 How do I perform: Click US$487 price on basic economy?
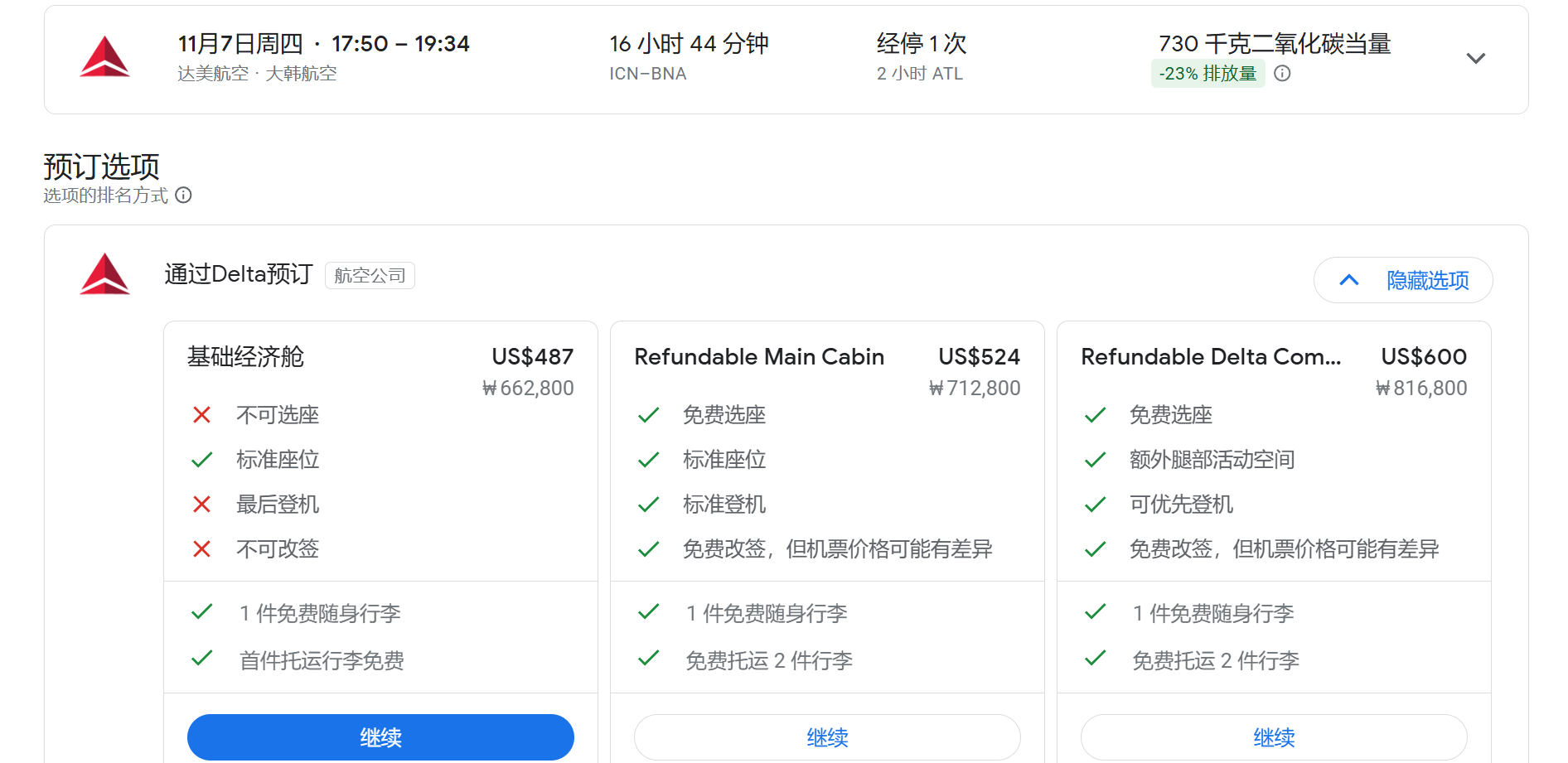(532, 357)
